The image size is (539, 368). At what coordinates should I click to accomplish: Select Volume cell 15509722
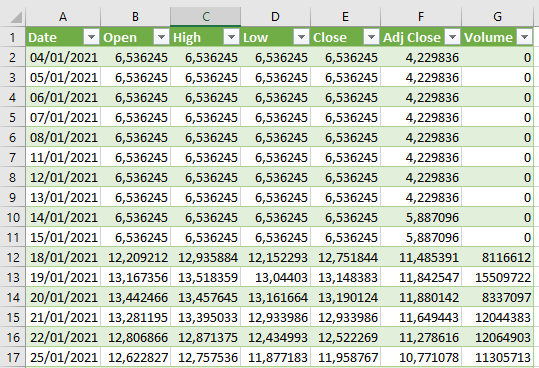[497, 277]
